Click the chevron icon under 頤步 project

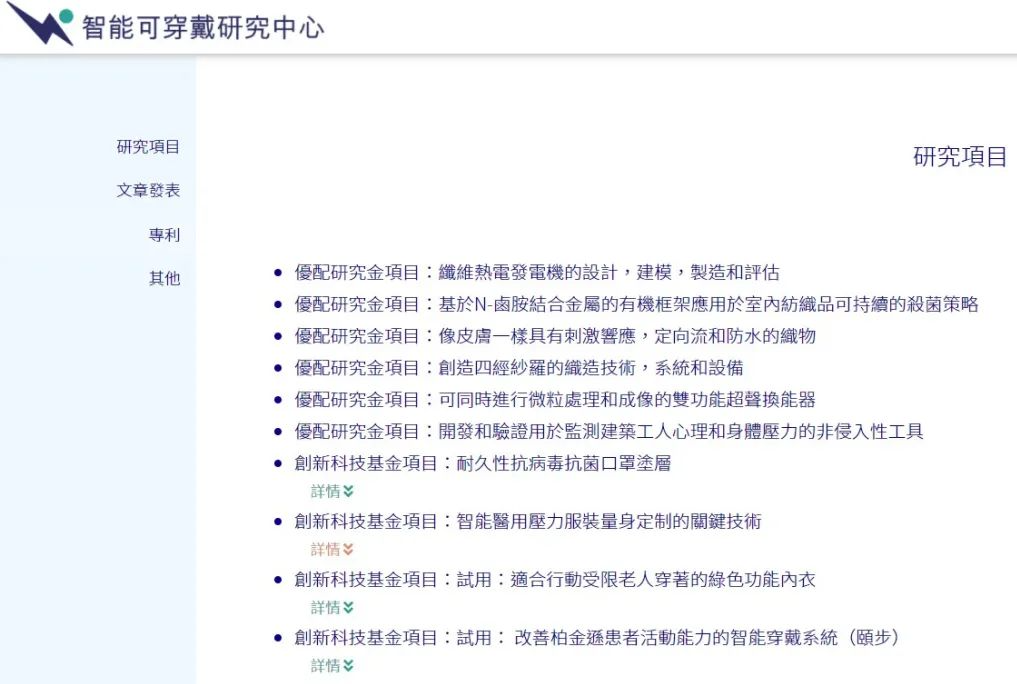347,665
